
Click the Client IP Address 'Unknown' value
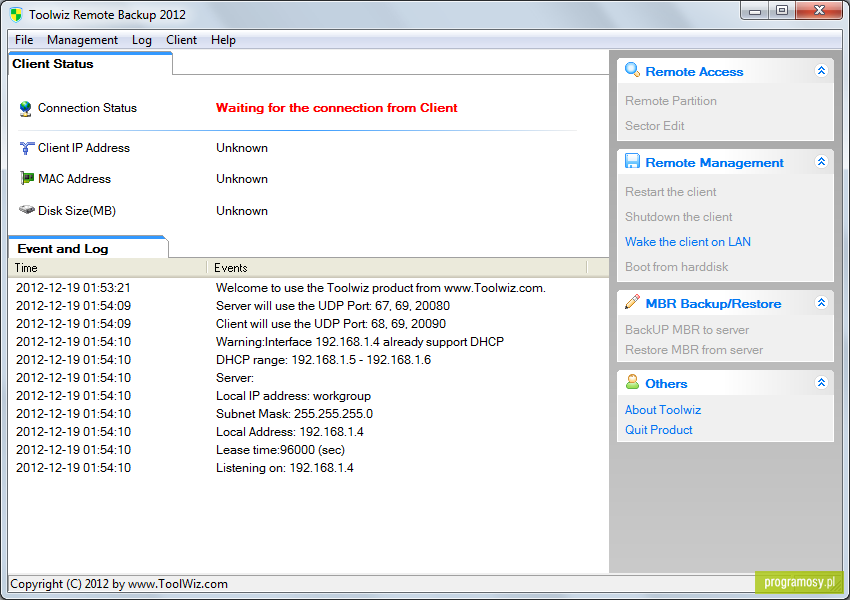(242, 148)
